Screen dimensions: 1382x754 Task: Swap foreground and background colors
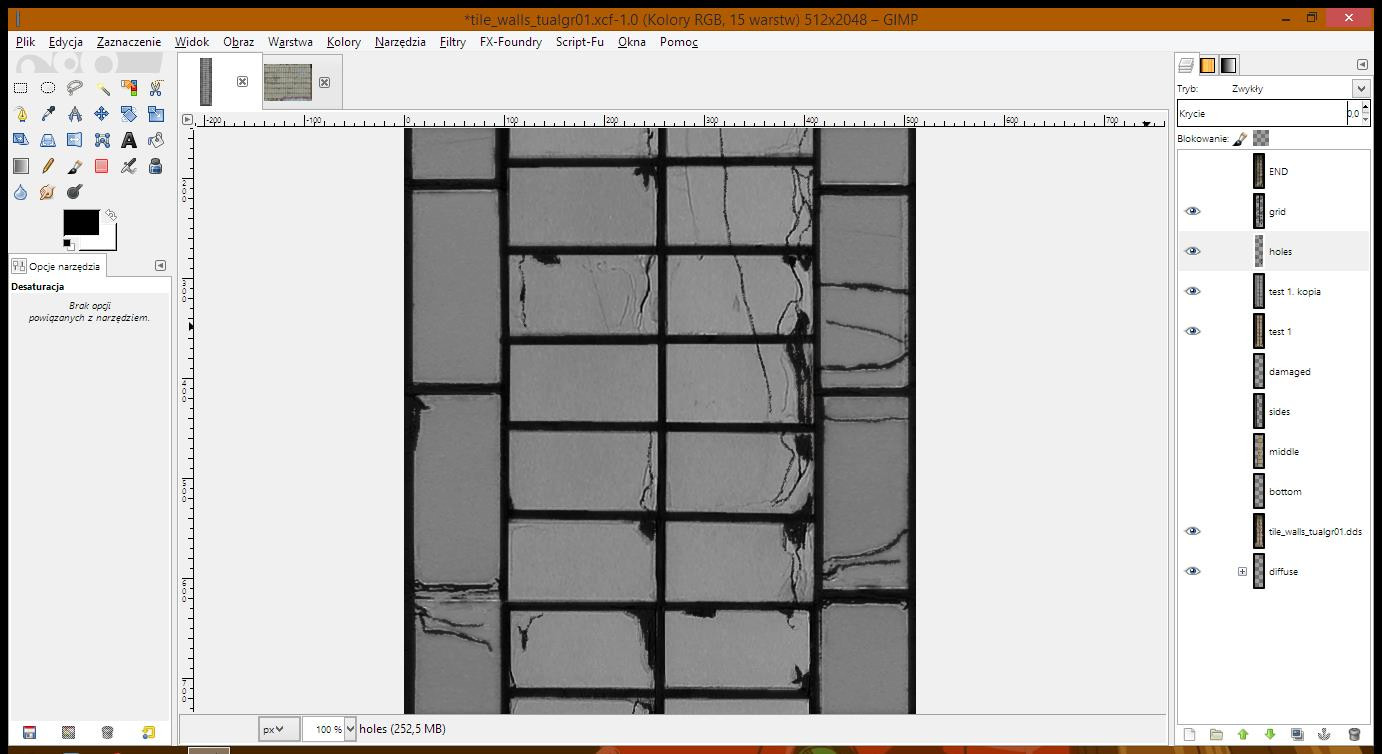pos(111,214)
